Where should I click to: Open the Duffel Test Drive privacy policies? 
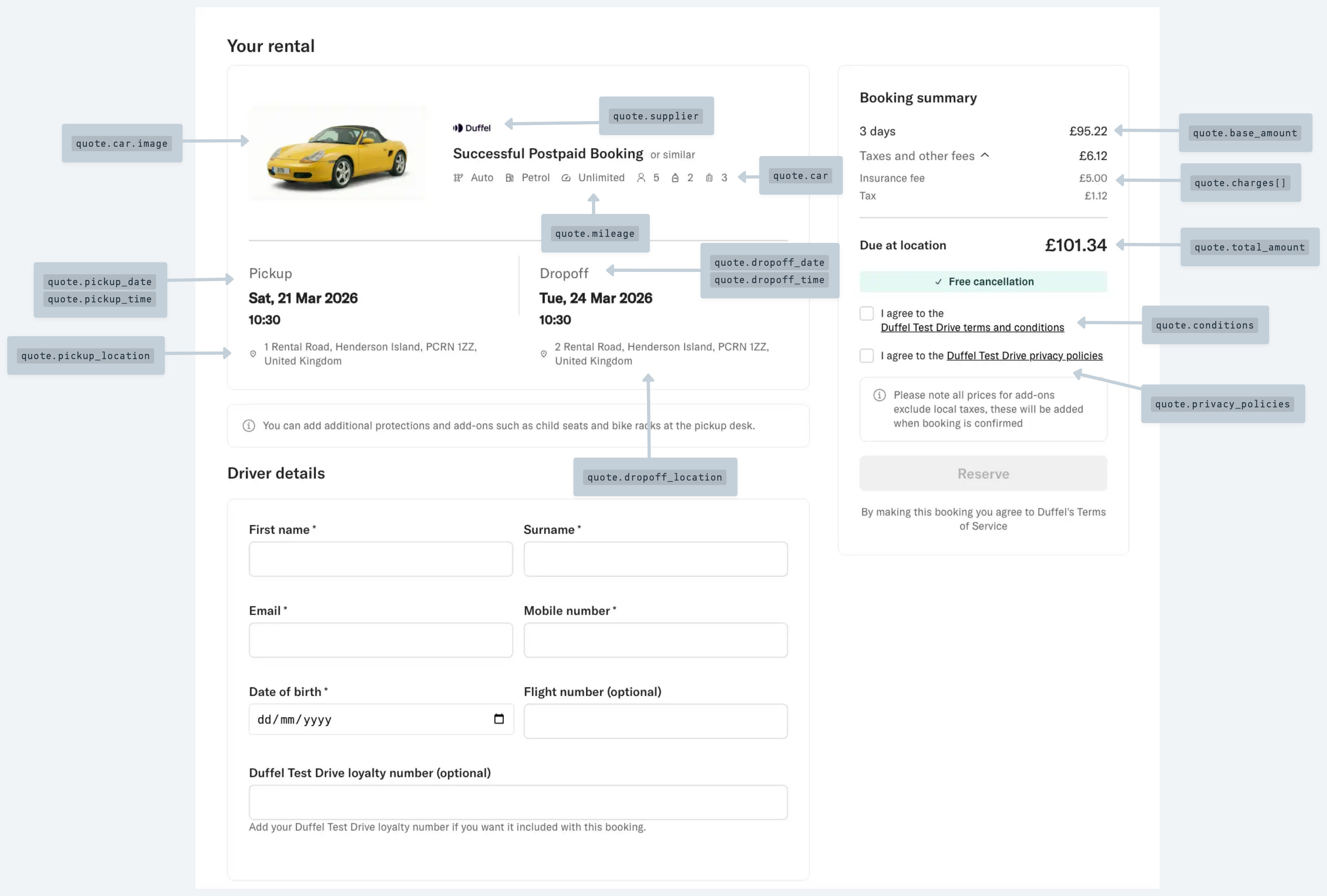[1024, 355]
